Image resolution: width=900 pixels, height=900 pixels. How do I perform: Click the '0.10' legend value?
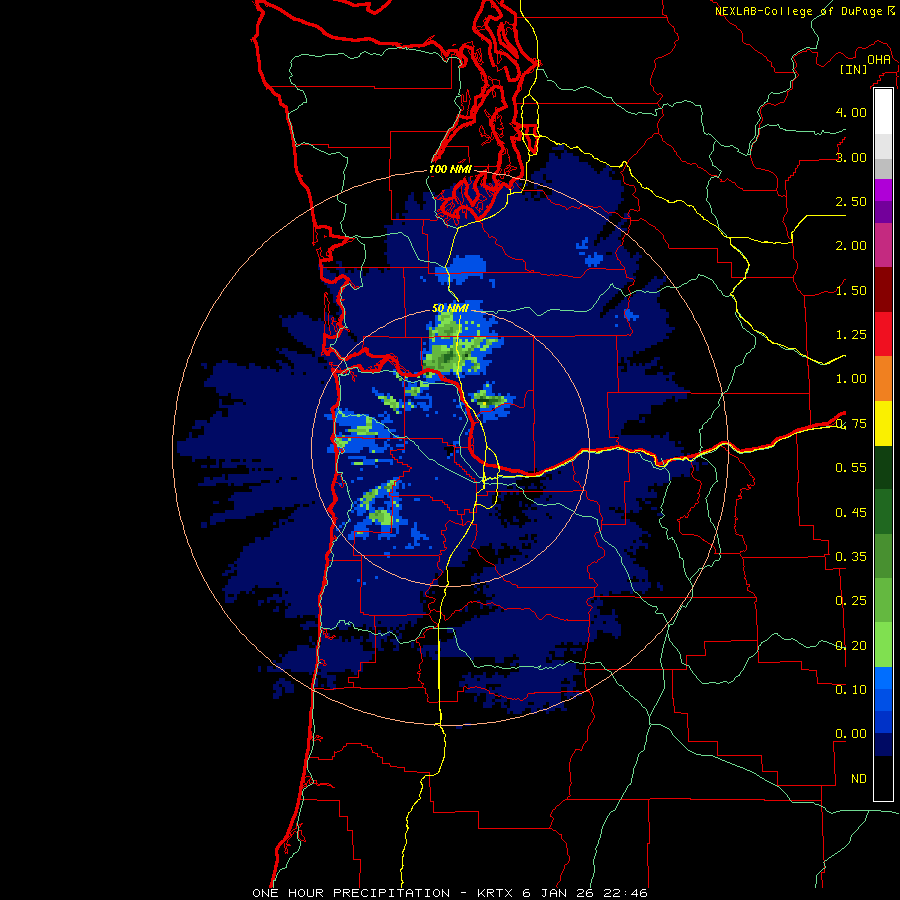click(851, 690)
